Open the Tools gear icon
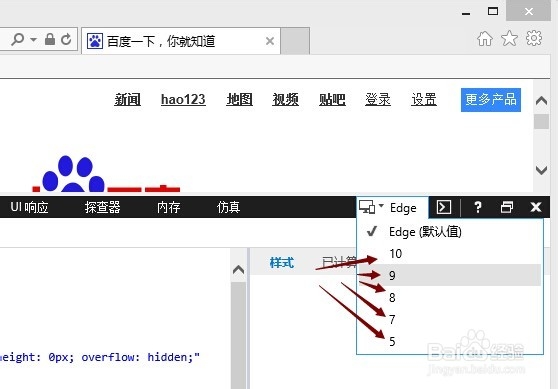558x389 pixels. pos(533,38)
